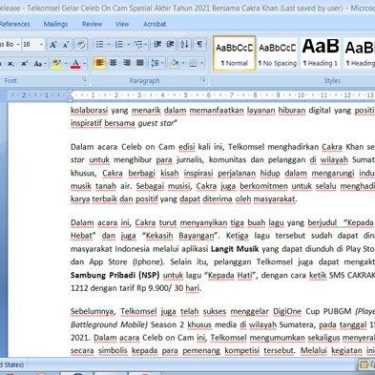
Task: Switch to the Acrobat tab
Action: point(155,24)
